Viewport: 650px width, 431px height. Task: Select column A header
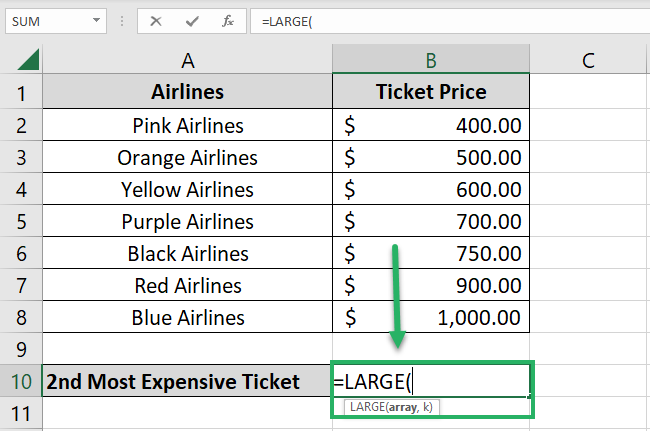point(187,61)
